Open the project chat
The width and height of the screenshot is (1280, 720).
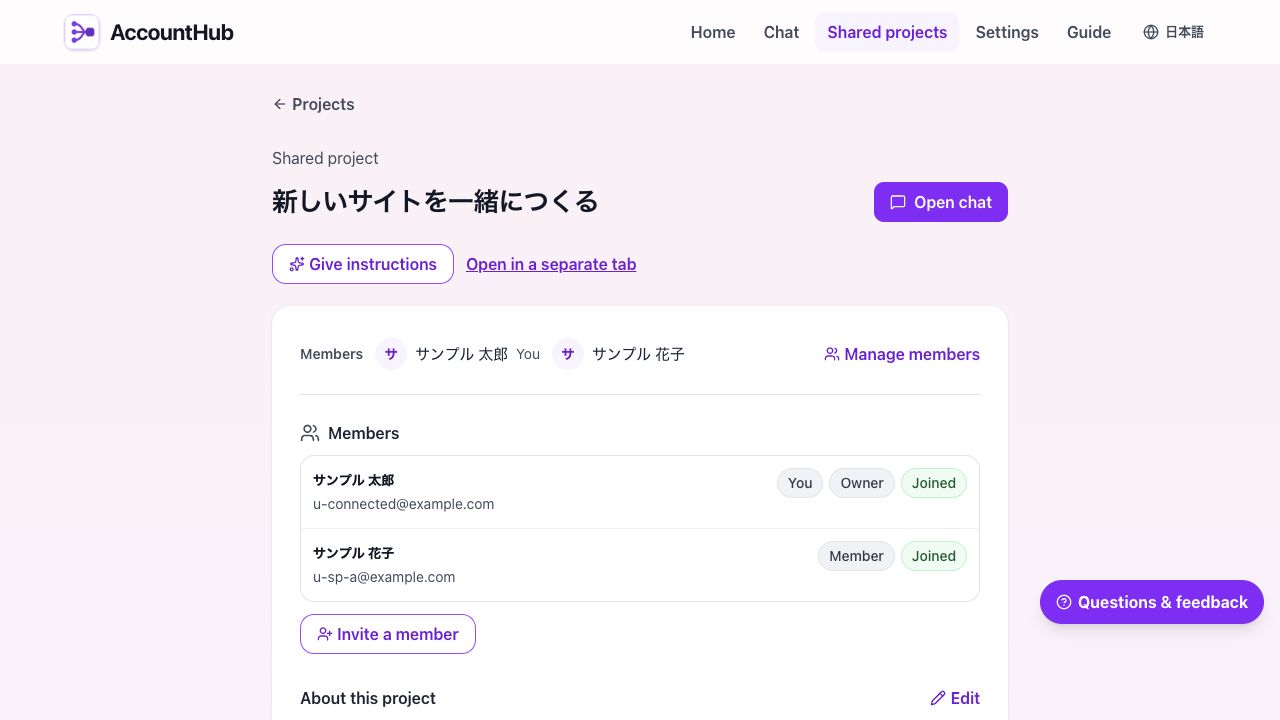[x=941, y=202]
